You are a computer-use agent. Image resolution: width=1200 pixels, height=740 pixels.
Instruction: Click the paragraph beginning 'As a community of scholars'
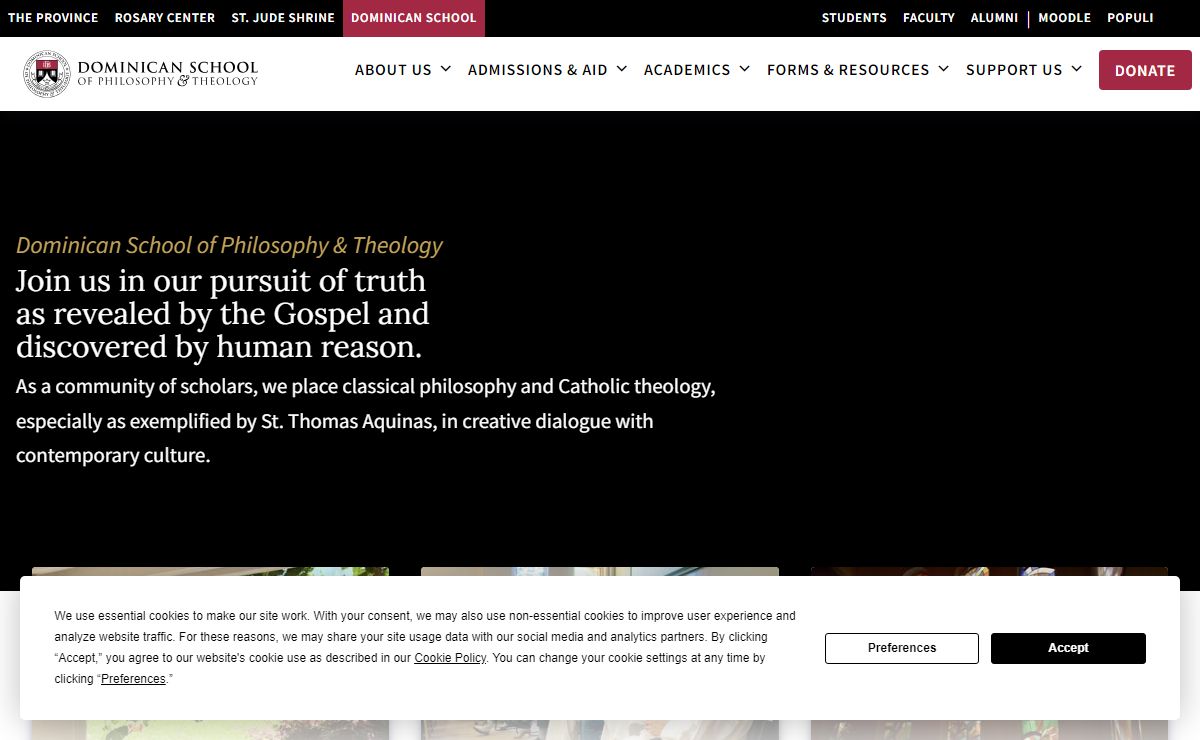tap(366, 421)
